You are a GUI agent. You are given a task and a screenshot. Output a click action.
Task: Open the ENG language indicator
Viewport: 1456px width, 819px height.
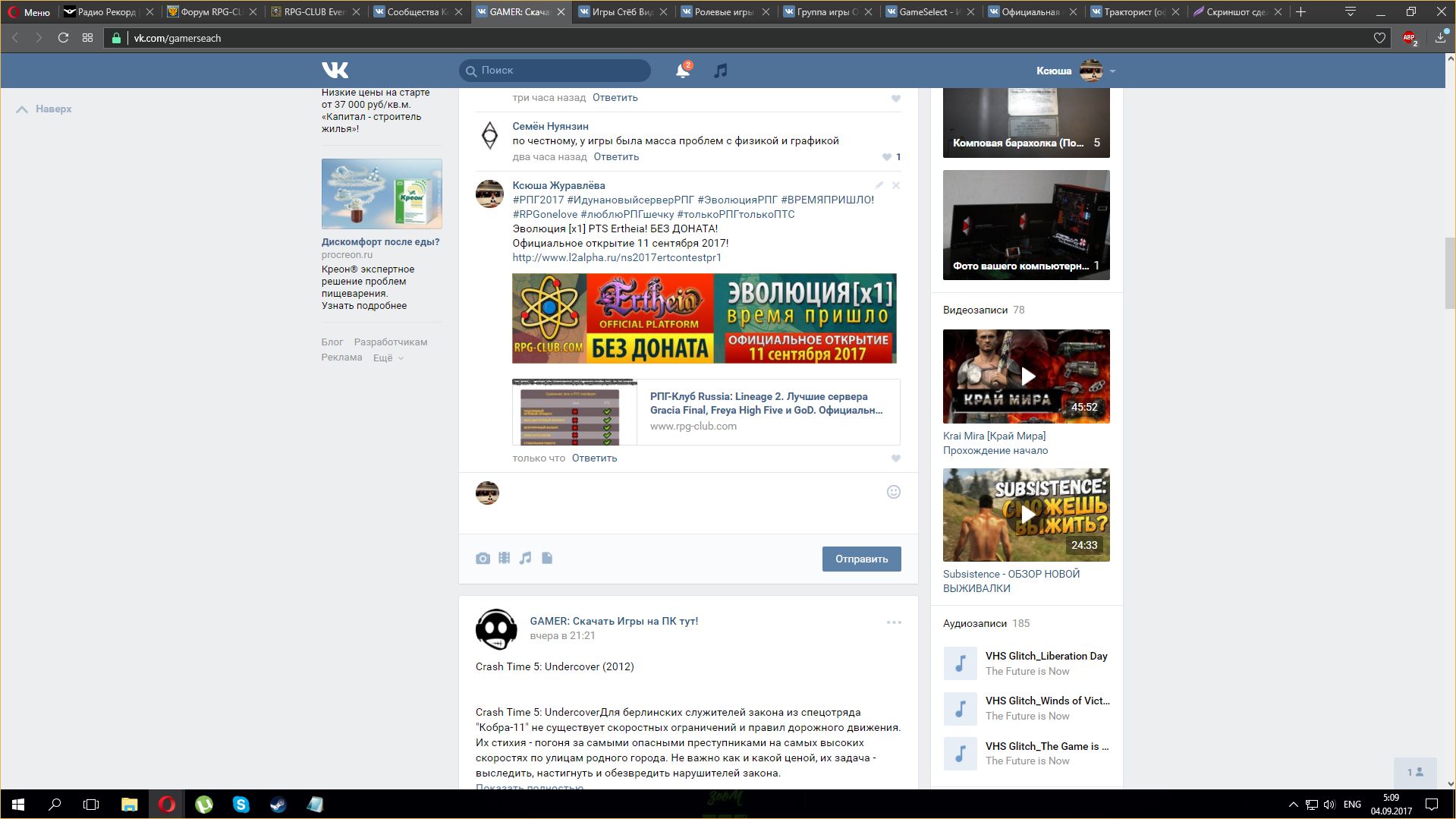click(x=1352, y=805)
